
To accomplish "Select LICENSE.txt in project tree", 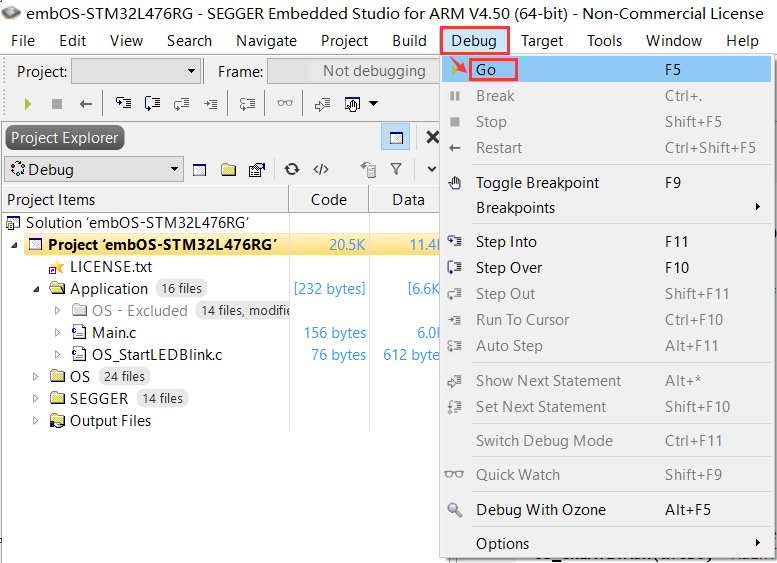I will (111, 267).
